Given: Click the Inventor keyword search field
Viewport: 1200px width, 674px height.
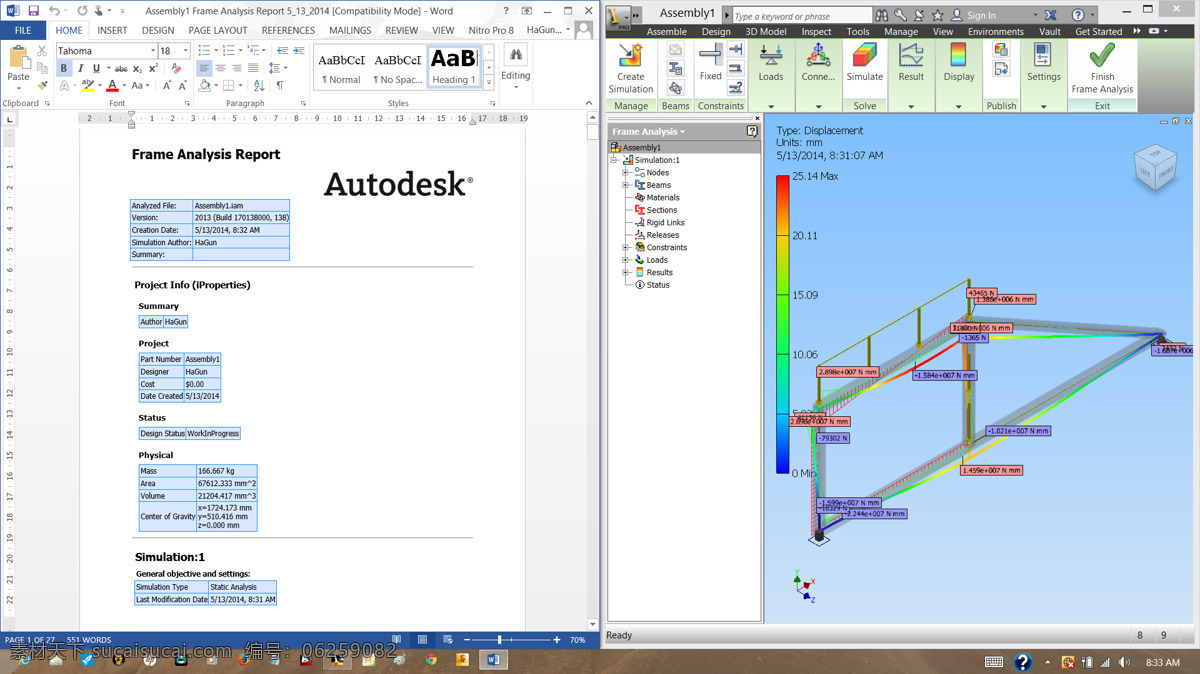Looking at the screenshot, I should (802, 15).
